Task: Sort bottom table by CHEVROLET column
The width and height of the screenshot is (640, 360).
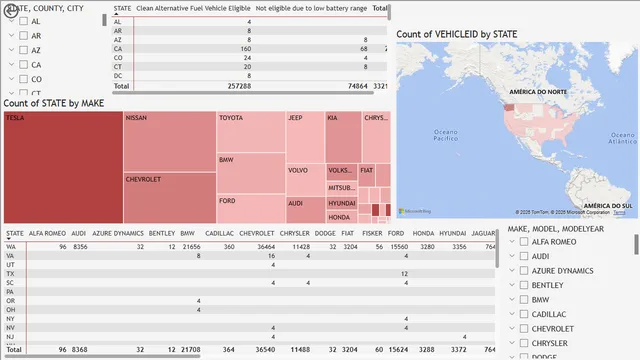Action: (x=256, y=233)
